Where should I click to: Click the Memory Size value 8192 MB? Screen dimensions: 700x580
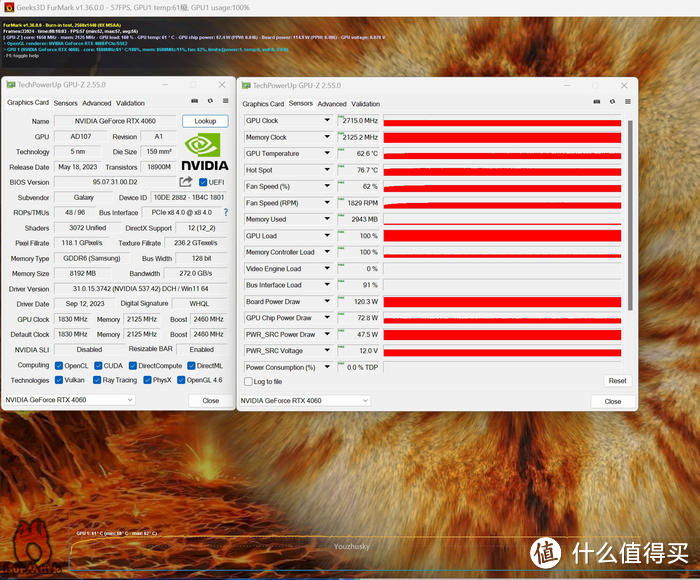(x=83, y=273)
